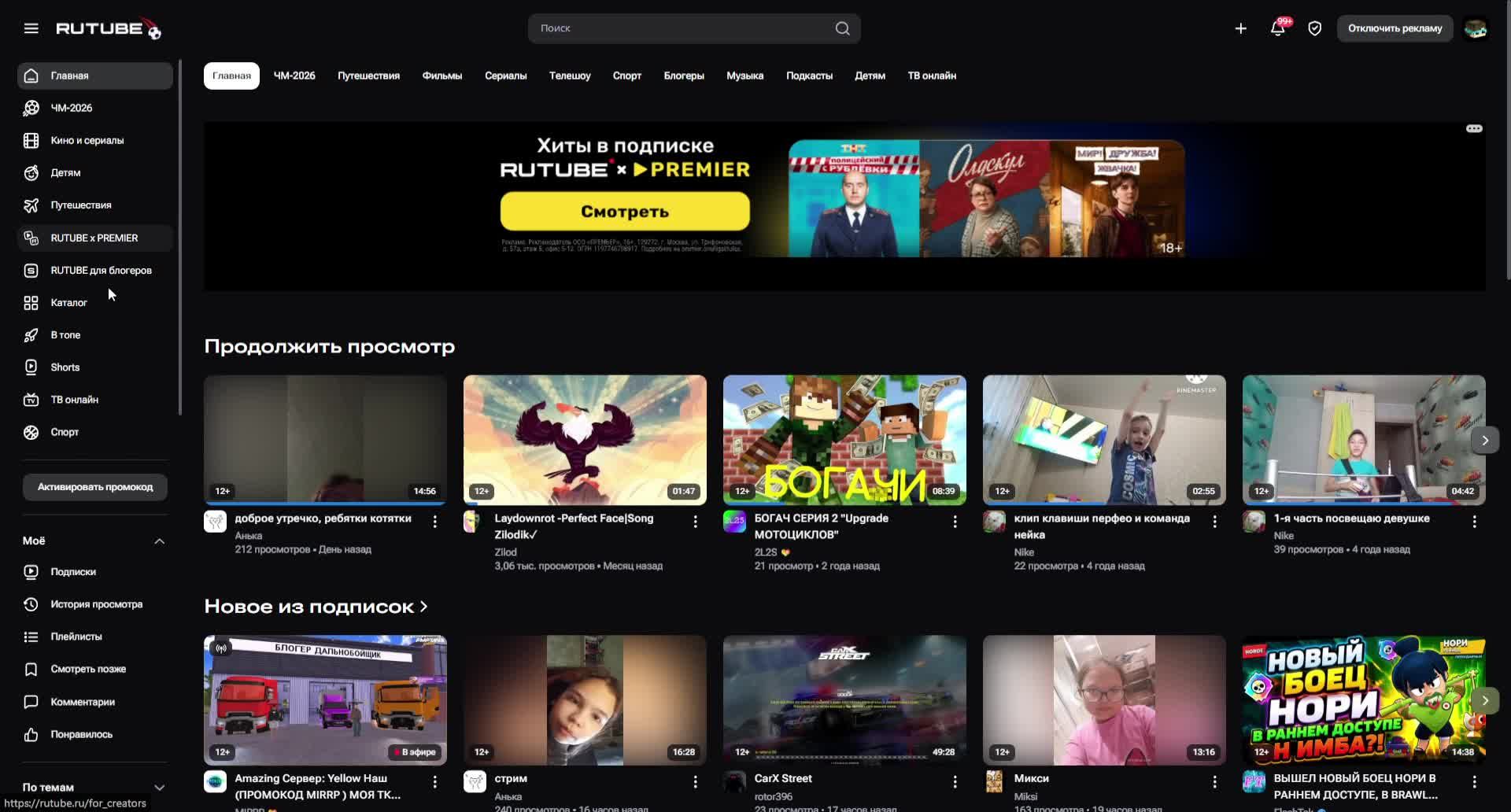Open options for клип клавиши перфео video
The width and height of the screenshot is (1511, 812).
[1214, 522]
